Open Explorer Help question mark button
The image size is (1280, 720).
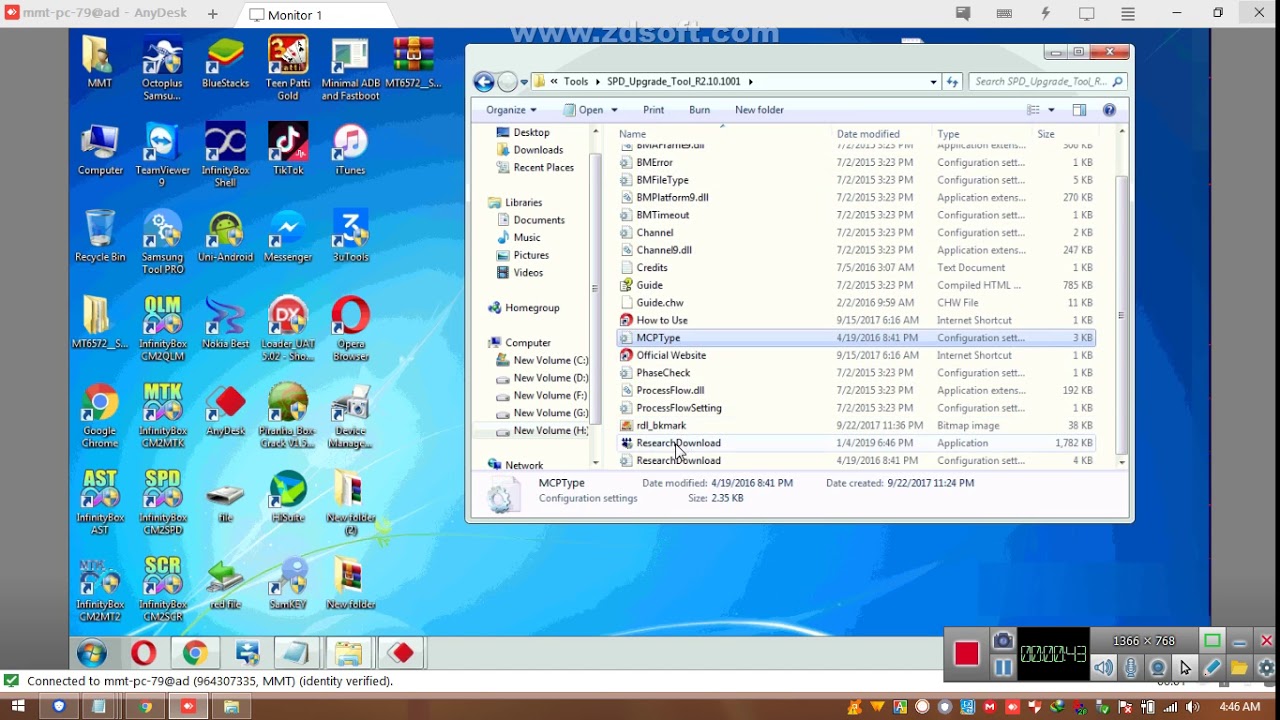[1109, 110]
